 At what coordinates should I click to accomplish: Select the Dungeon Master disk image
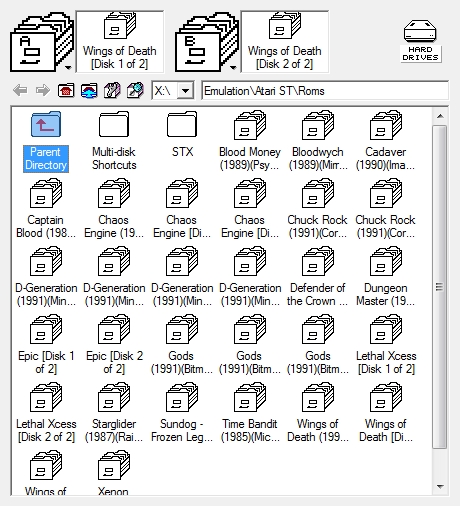tap(386, 277)
